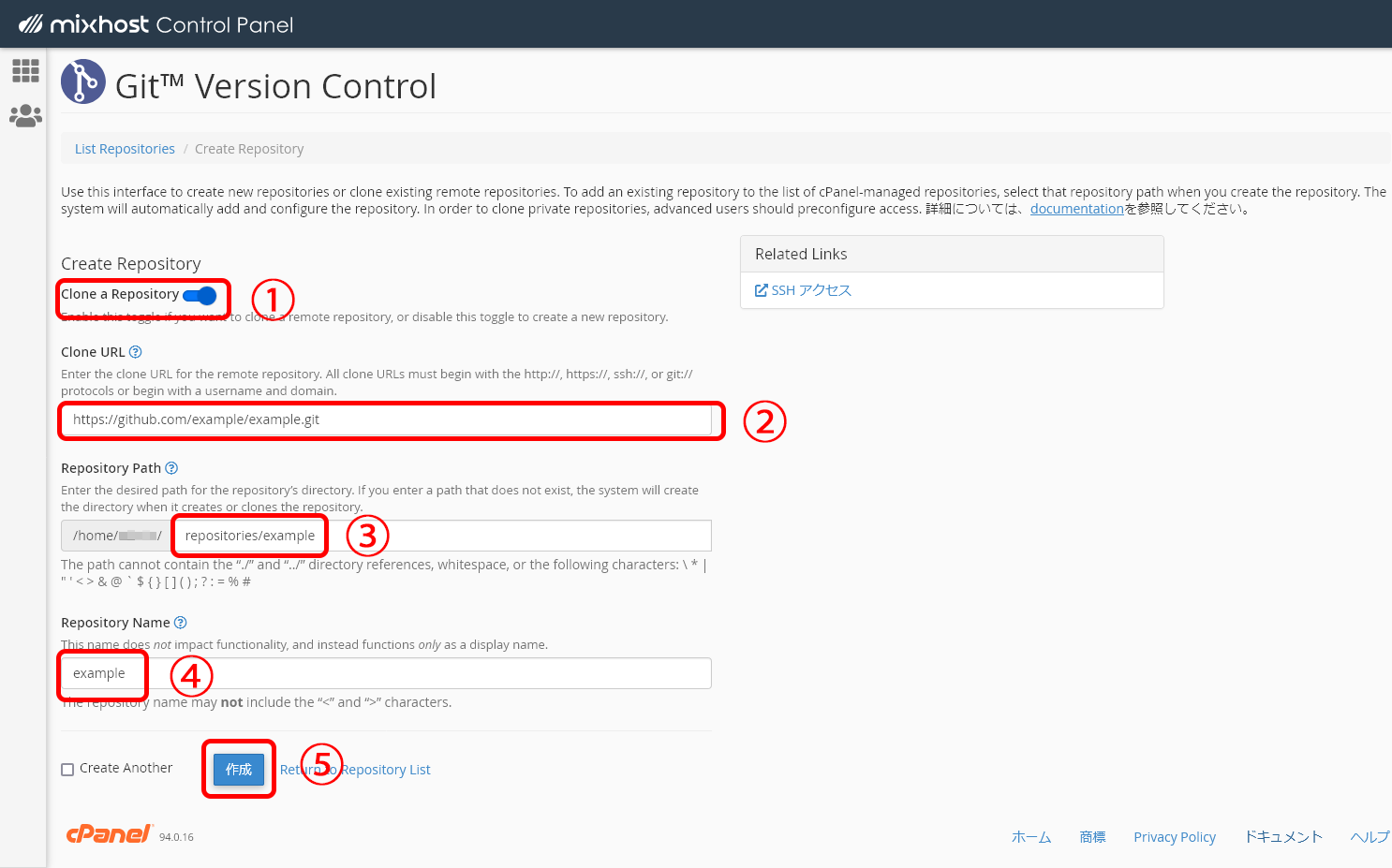This screenshot has width=1392, height=868.
Task: Open the user manager people icon
Action: pyautogui.click(x=25, y=116)
